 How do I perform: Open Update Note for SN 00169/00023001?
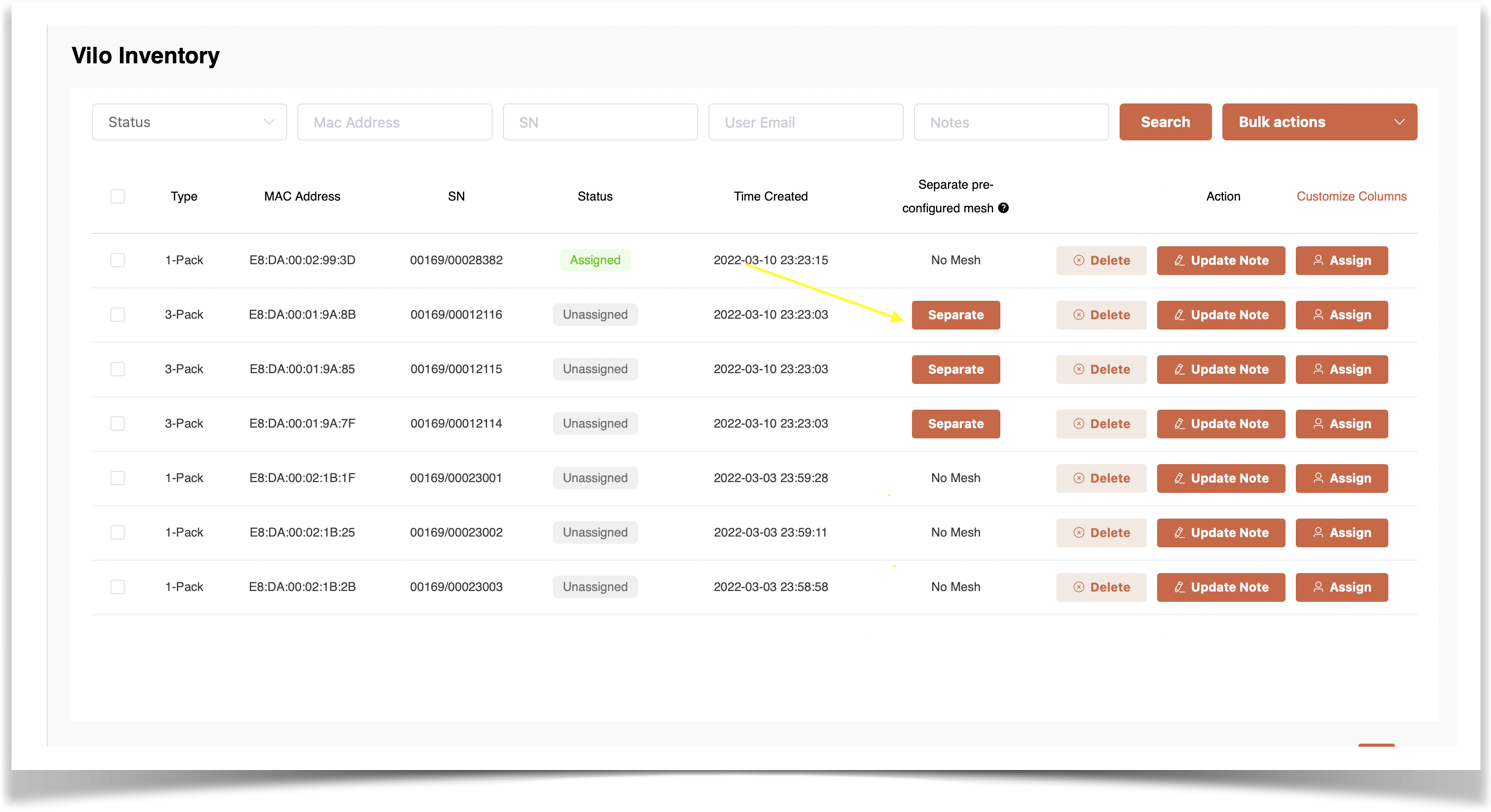click(x=1221, y=478)
